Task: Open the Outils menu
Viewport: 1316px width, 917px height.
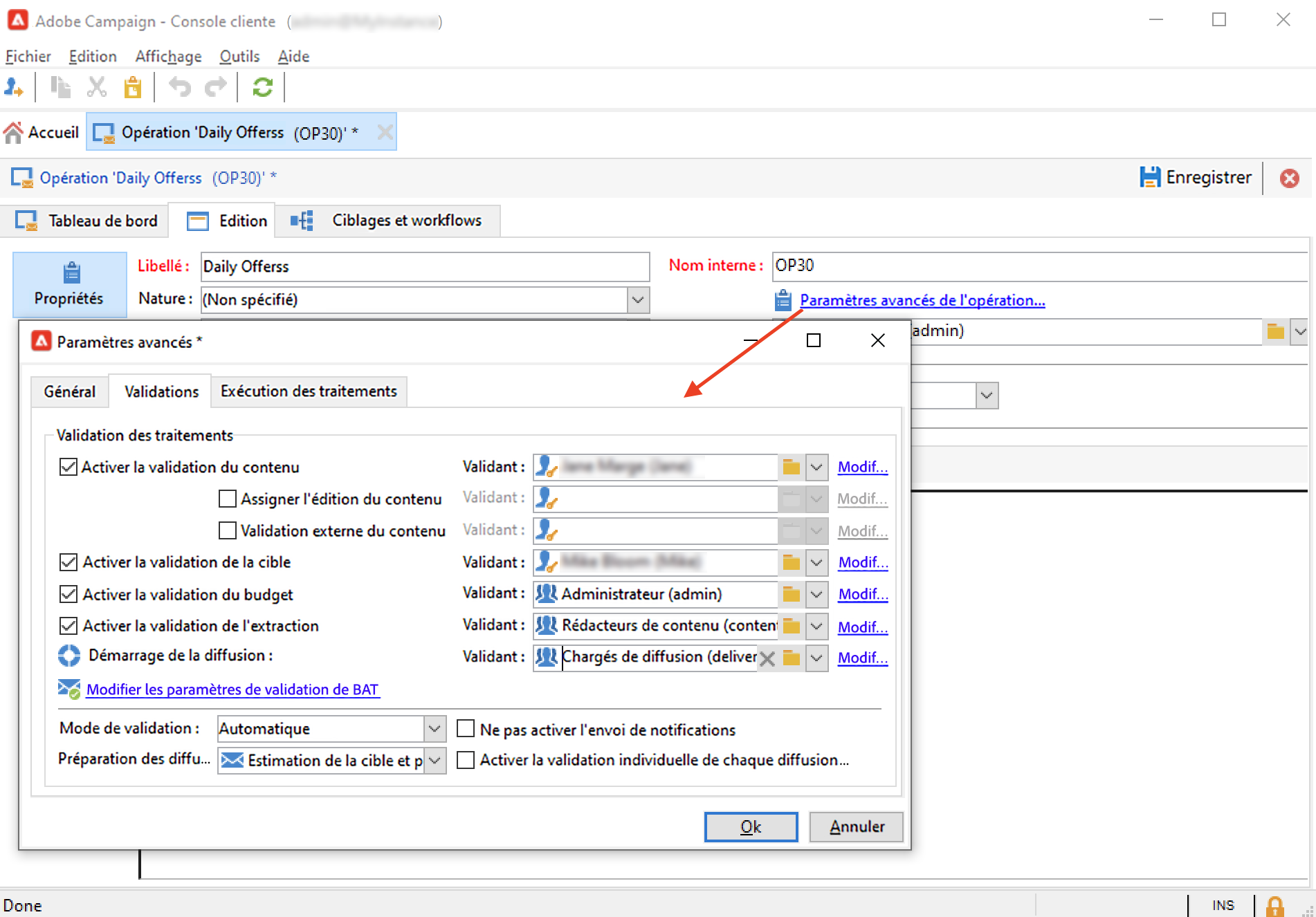Action: 239,56
